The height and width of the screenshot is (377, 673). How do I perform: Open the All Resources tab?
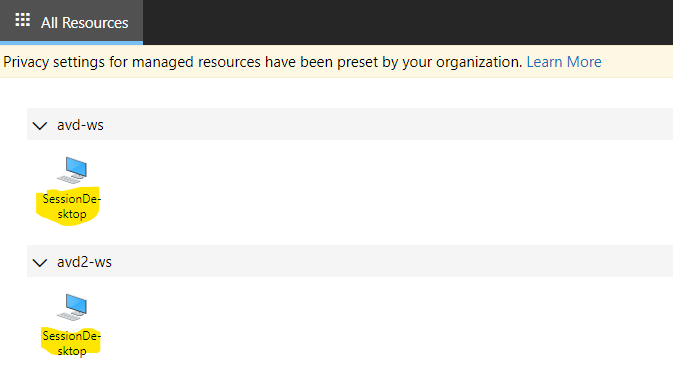tap(71, 22)
